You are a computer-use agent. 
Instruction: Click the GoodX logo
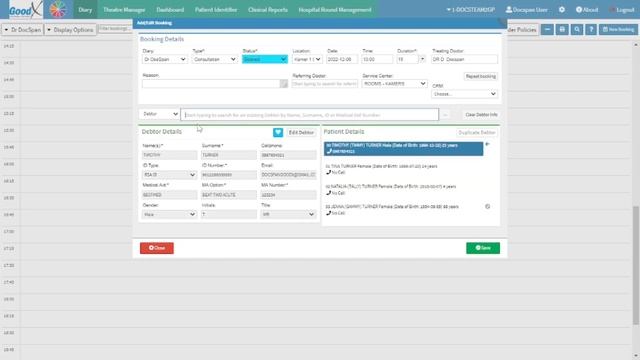25,9
